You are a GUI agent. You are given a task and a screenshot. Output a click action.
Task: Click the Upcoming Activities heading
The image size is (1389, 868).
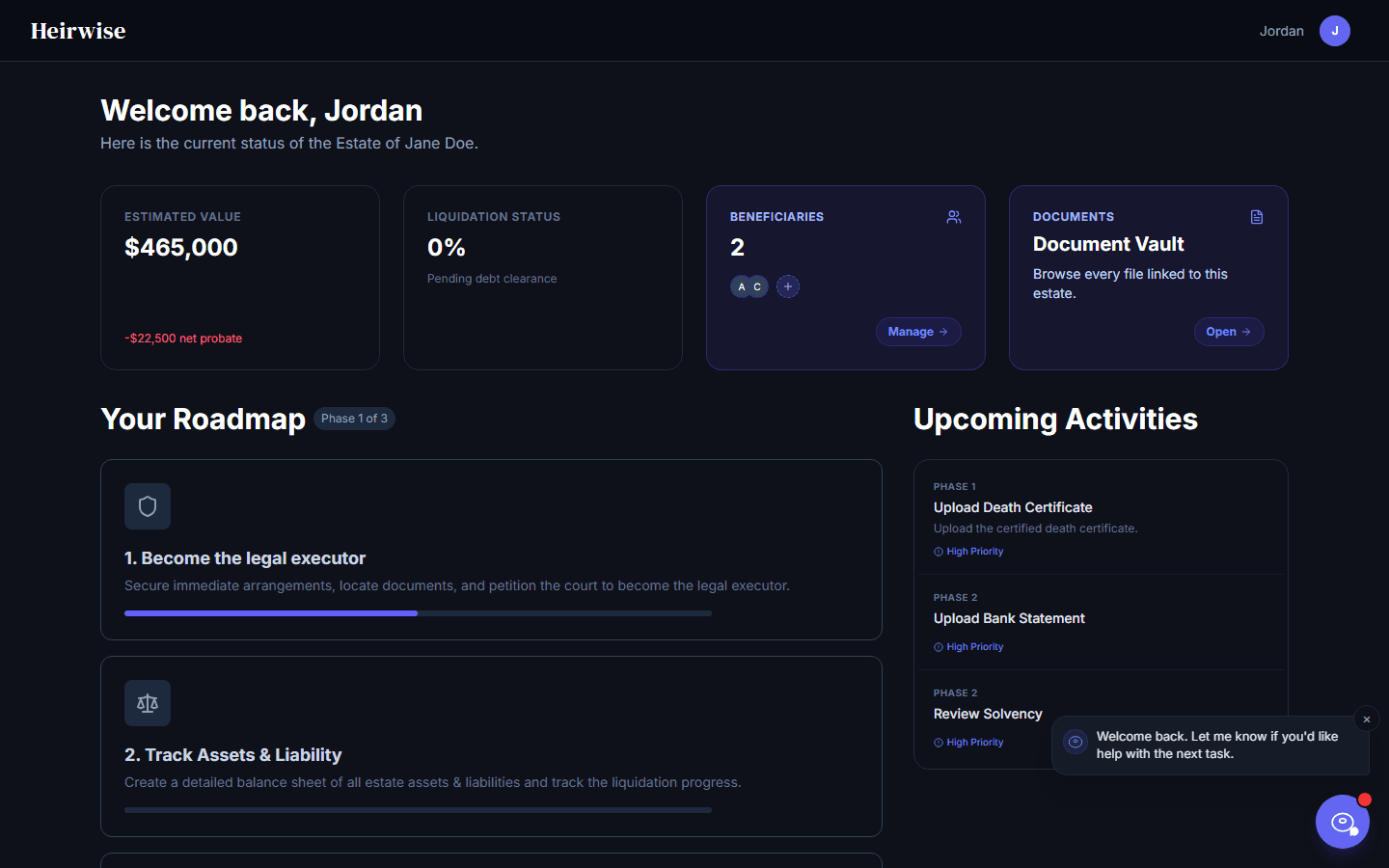tap(1055, 420)
